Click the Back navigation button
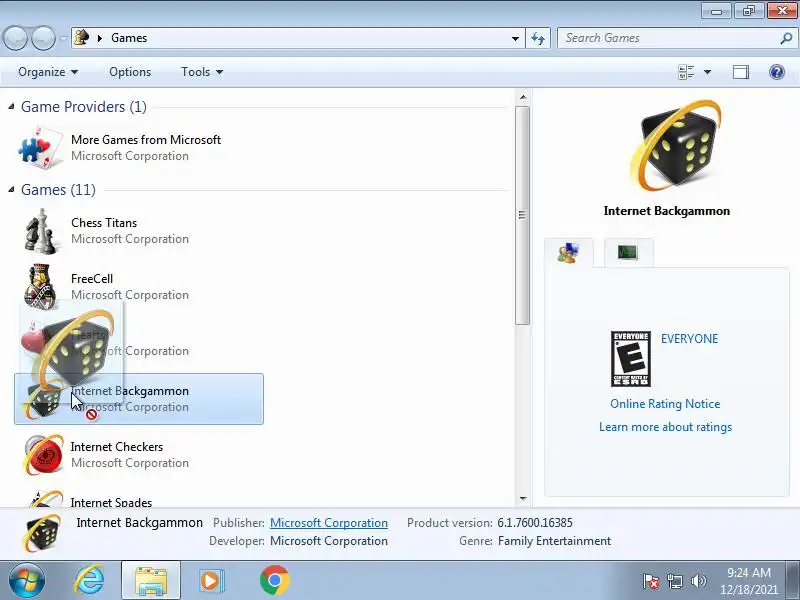 [x=15, y=38]
